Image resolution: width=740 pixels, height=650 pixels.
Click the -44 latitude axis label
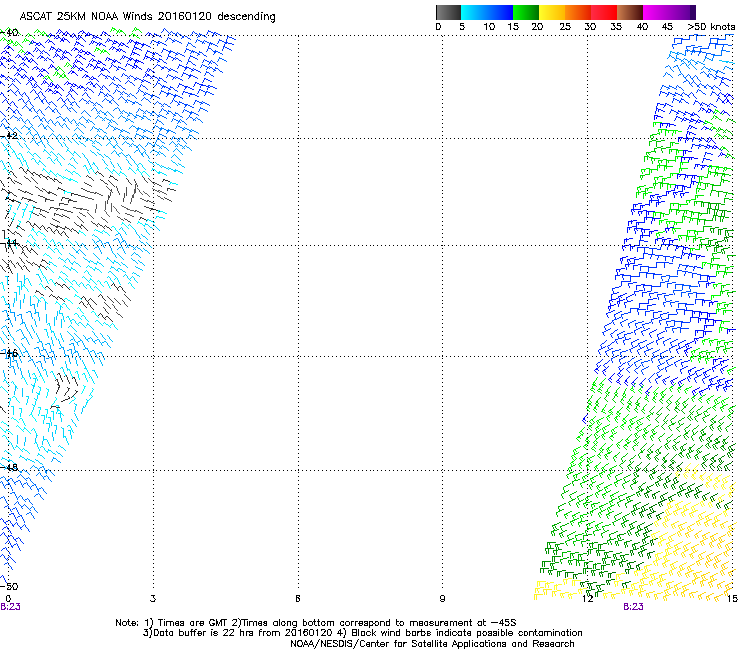9,243
